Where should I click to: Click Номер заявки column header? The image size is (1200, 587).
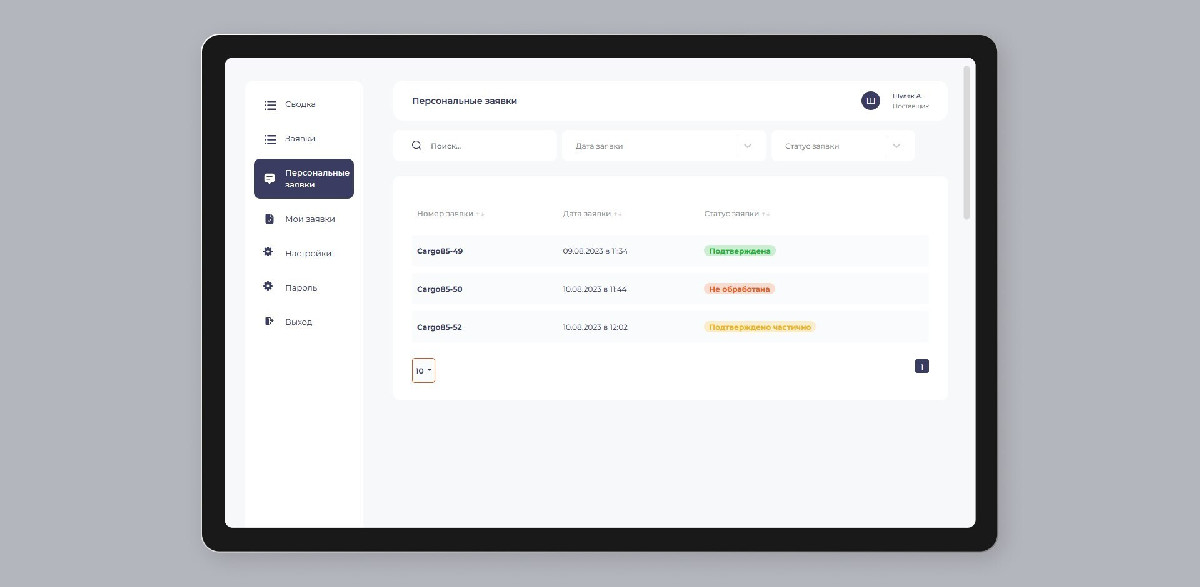point(445,214)
